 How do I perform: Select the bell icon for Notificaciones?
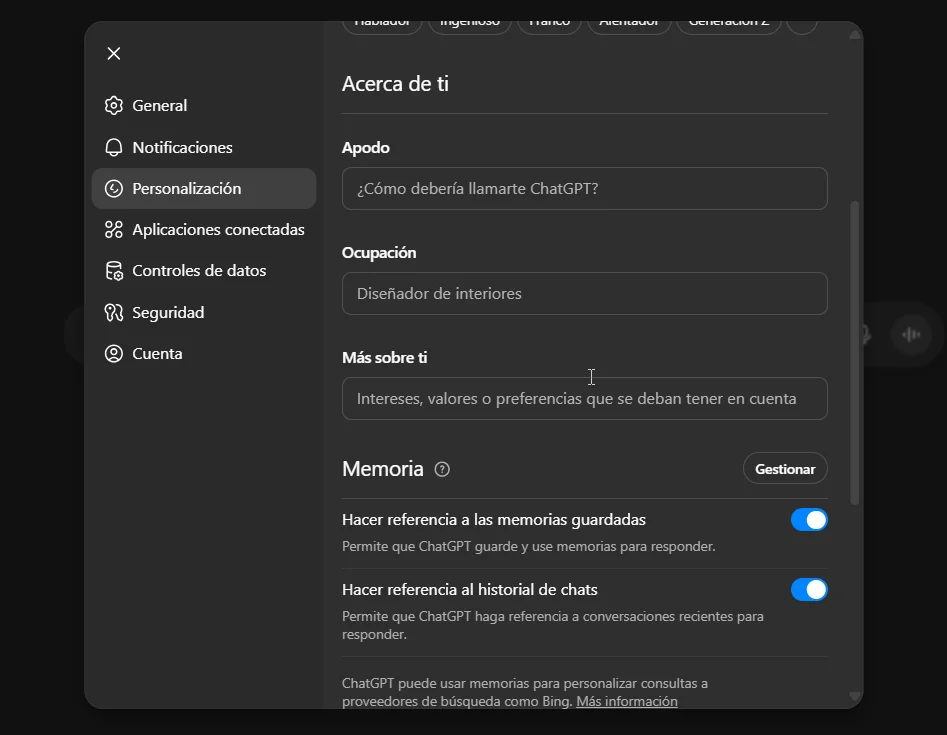pos(113,147)
